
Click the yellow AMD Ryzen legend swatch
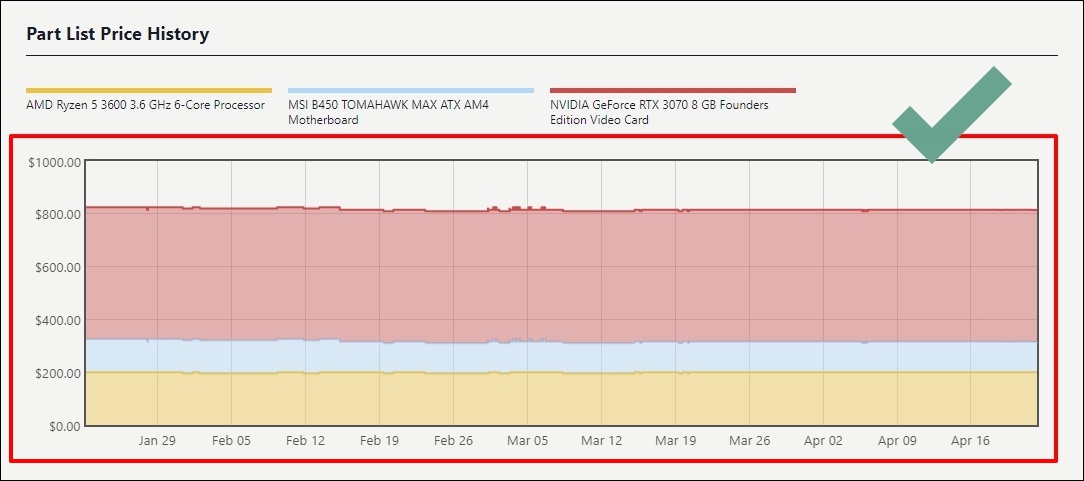[149, 91]
